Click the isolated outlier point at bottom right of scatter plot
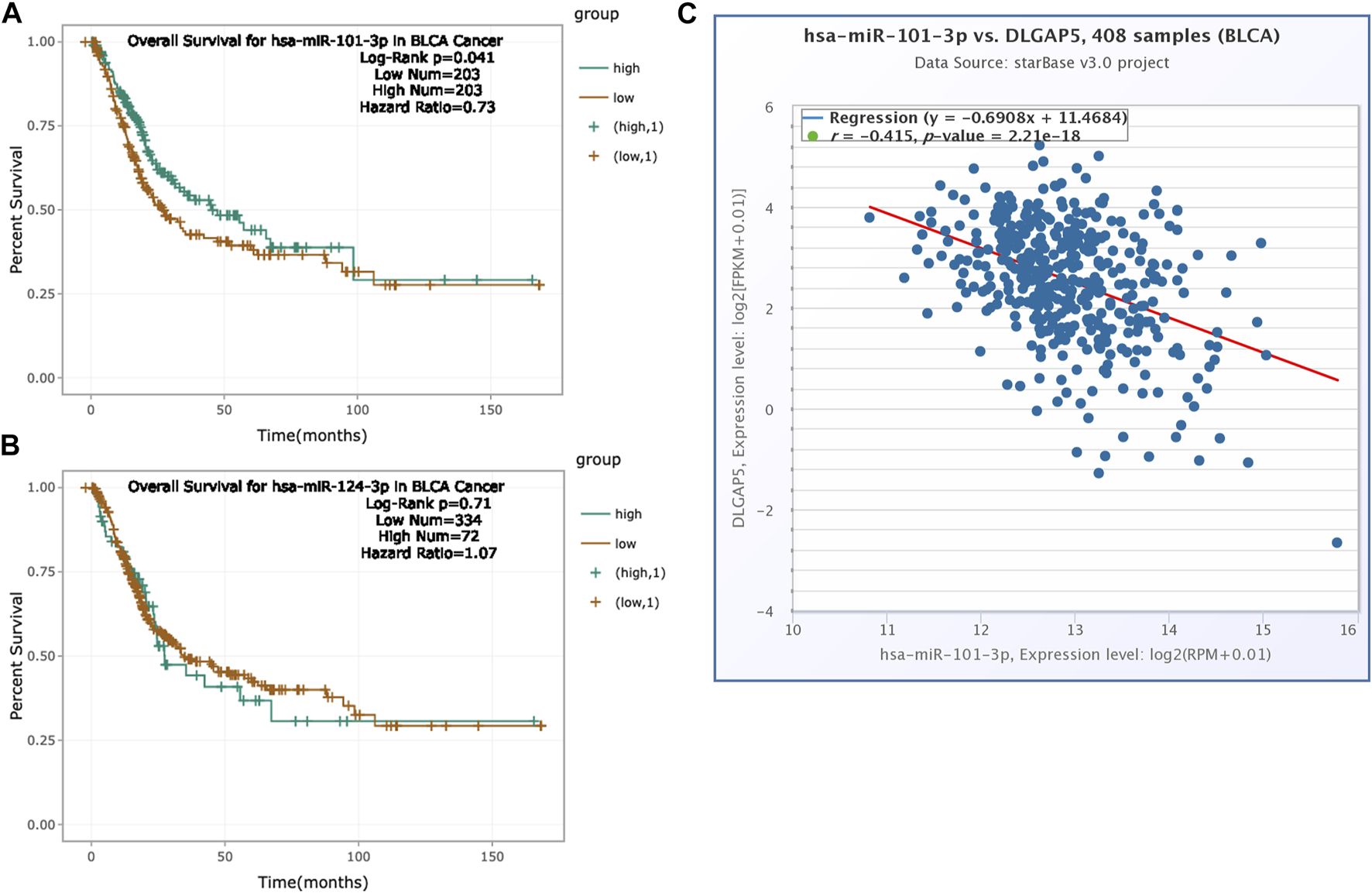The width and height of the screenshot is (1372, 893). tap(1336, 543)
